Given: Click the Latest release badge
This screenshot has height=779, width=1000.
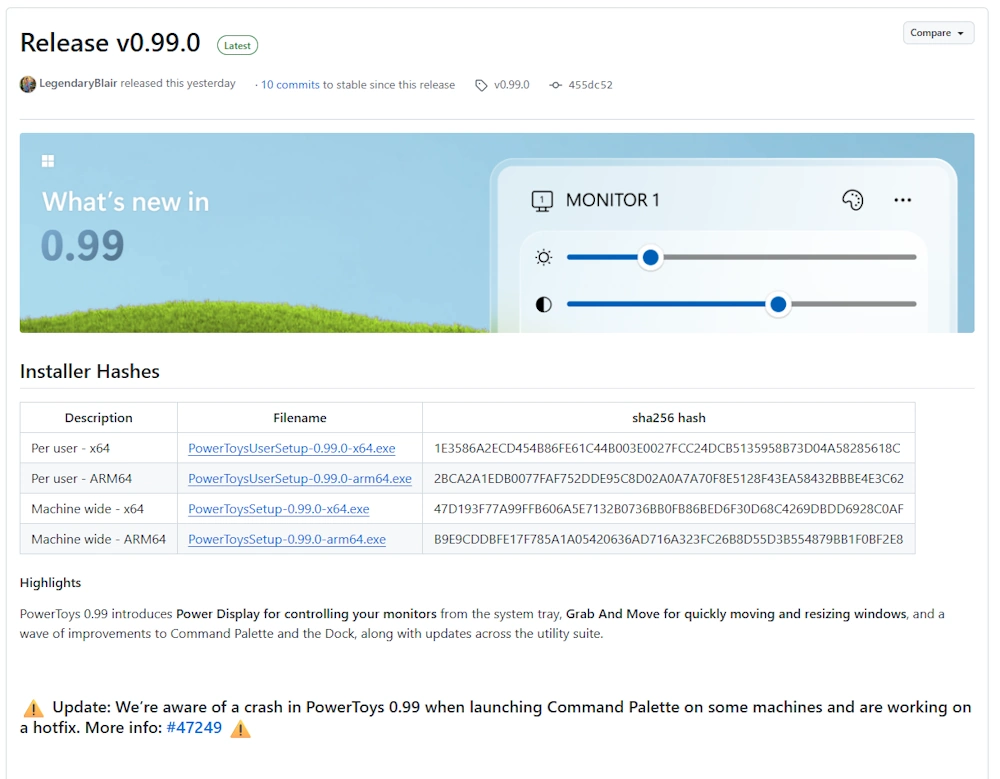Looking at the screenshot, I should click(x=237, y=45).
